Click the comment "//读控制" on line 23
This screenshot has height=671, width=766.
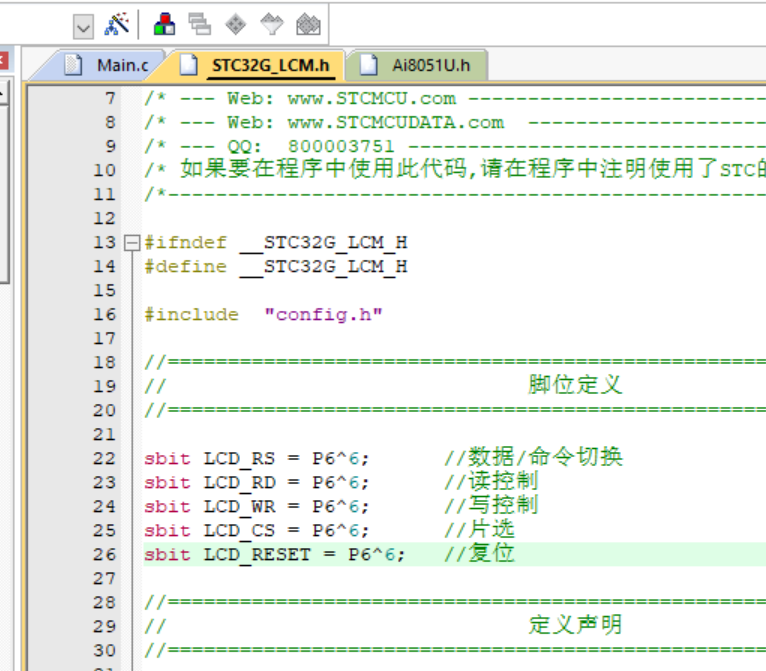(491, 482)
